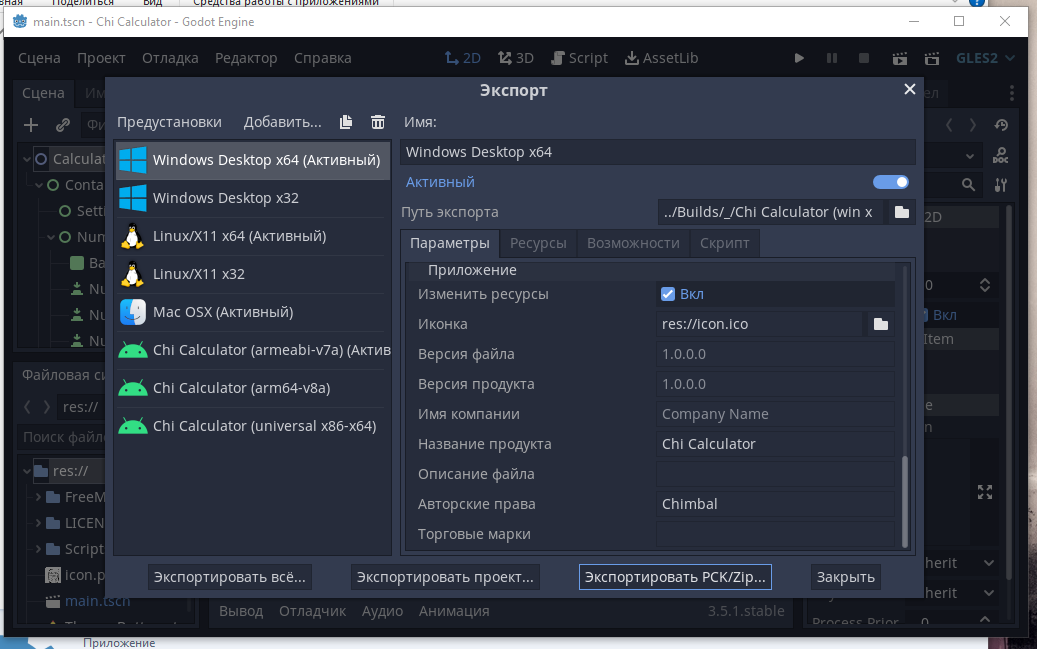Stop the running project
This screenshot has height=649, width=1037.
(864, 58)
